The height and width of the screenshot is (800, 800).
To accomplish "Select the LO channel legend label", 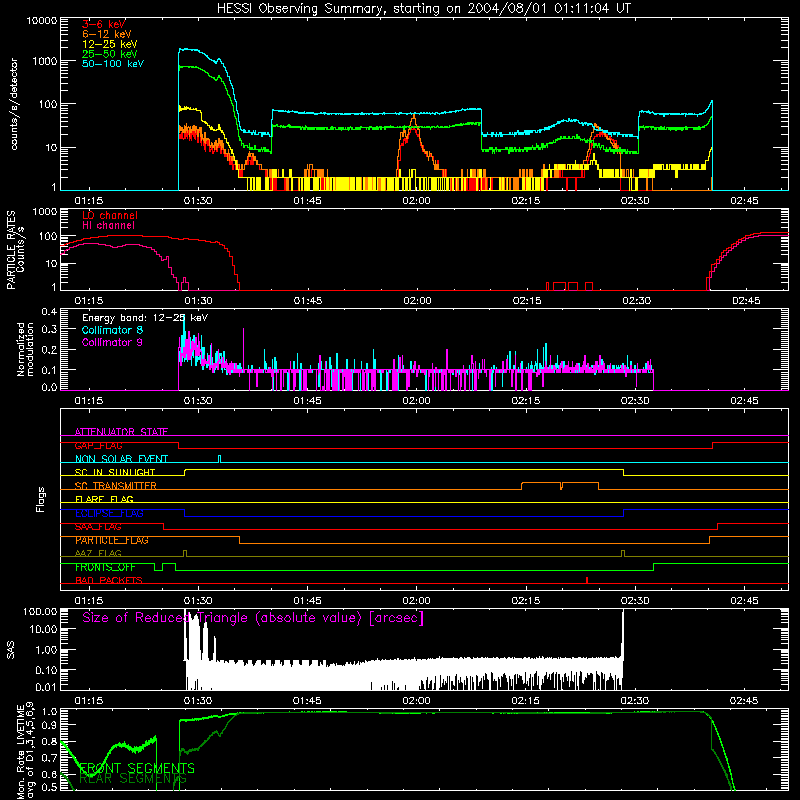I will [110, 215].
